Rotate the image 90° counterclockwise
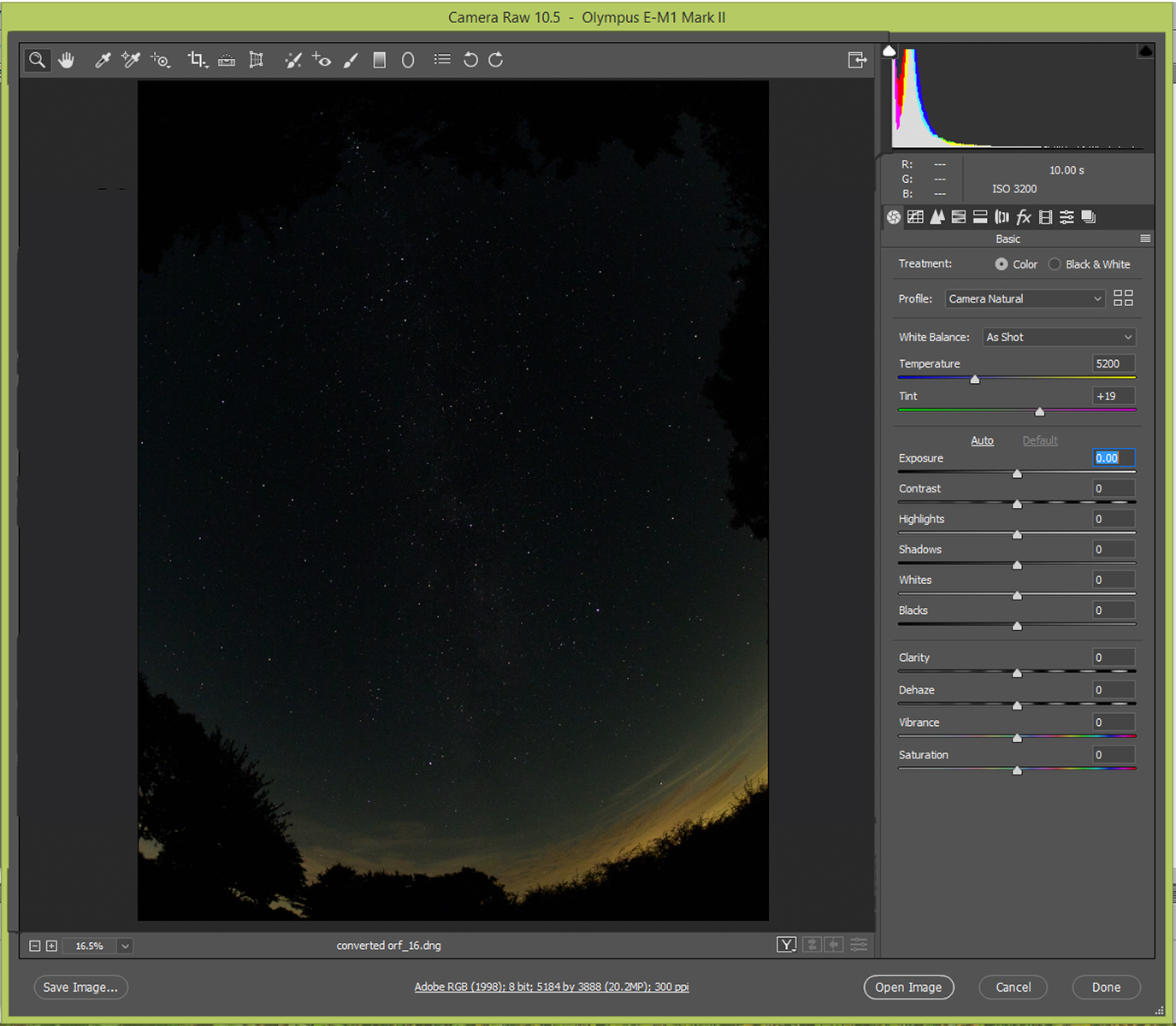 [x=470, y=60]
